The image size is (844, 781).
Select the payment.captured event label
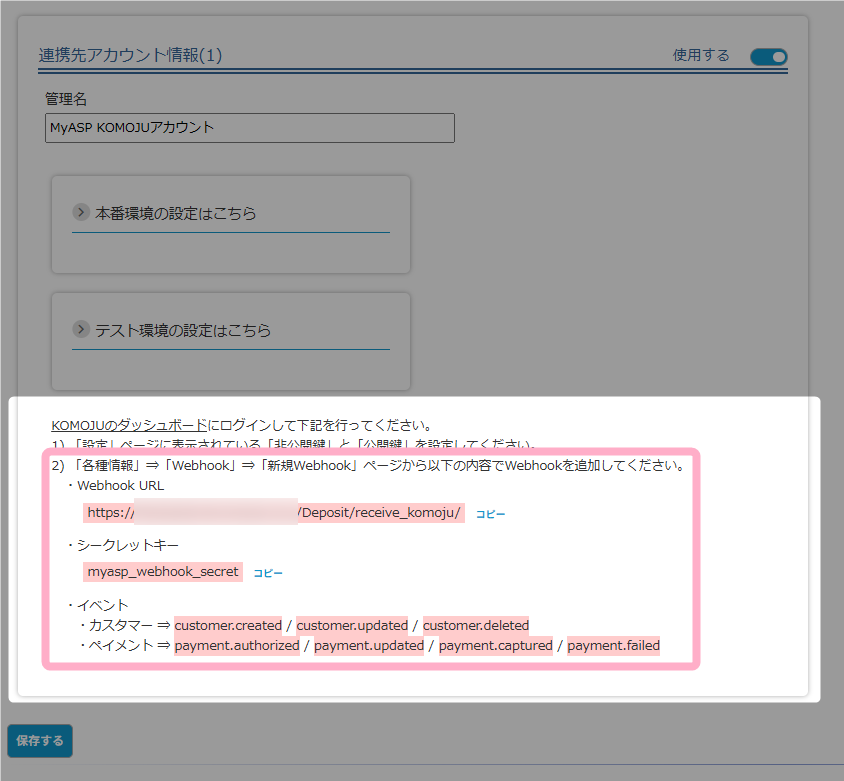point(495,646)
